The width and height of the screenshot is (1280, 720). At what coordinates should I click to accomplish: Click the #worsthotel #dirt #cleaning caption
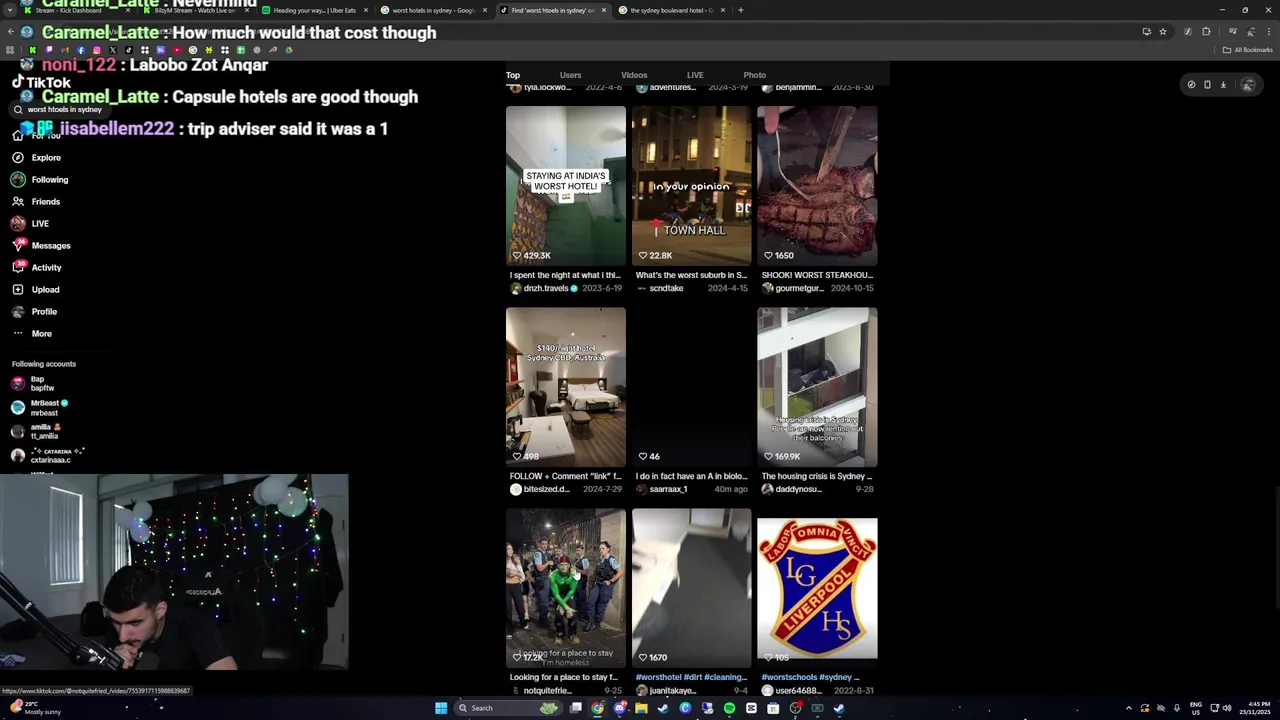pyautogui.click(x=691, y=677)
